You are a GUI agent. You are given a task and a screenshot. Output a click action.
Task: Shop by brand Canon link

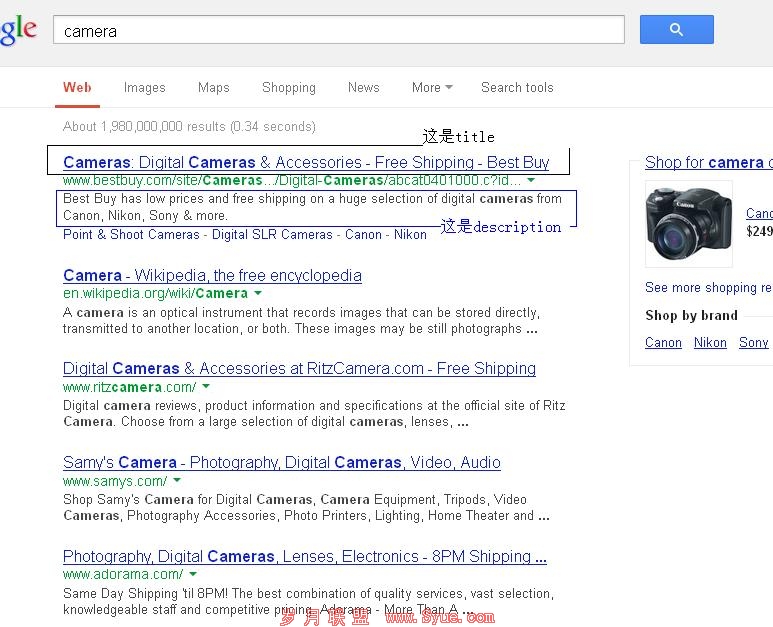tap(663, 342)
